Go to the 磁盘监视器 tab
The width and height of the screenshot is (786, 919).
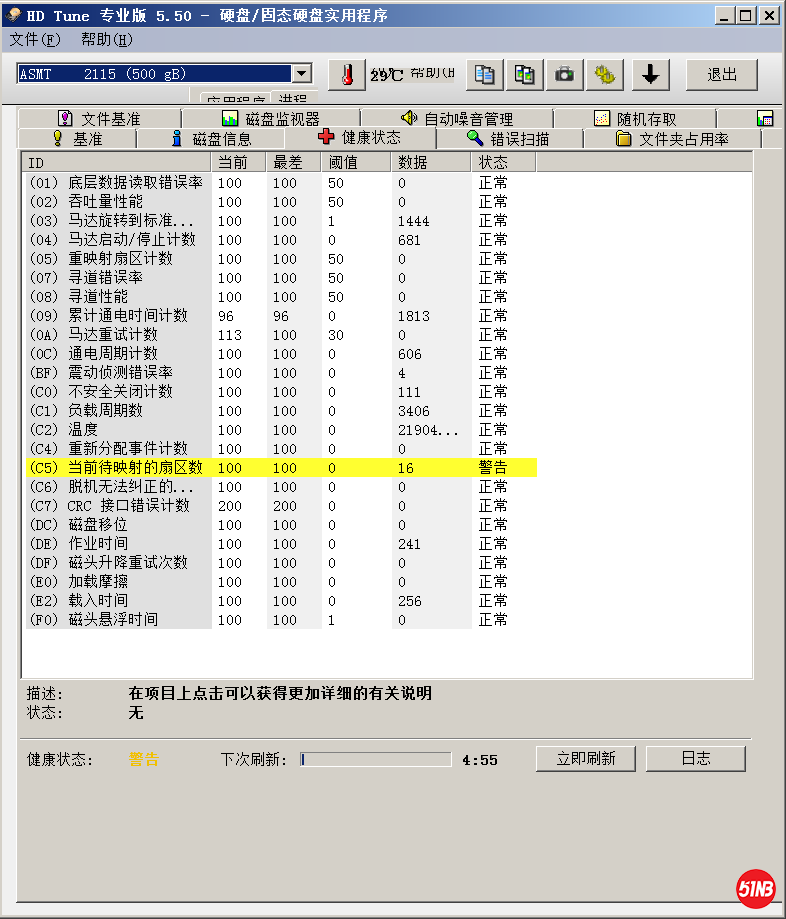coord(270,119)
